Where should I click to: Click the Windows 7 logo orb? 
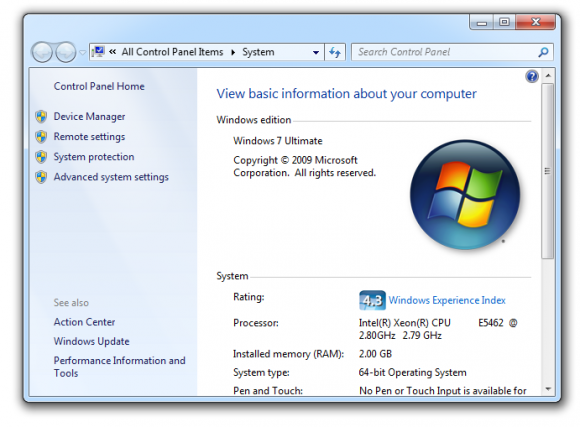465,195
